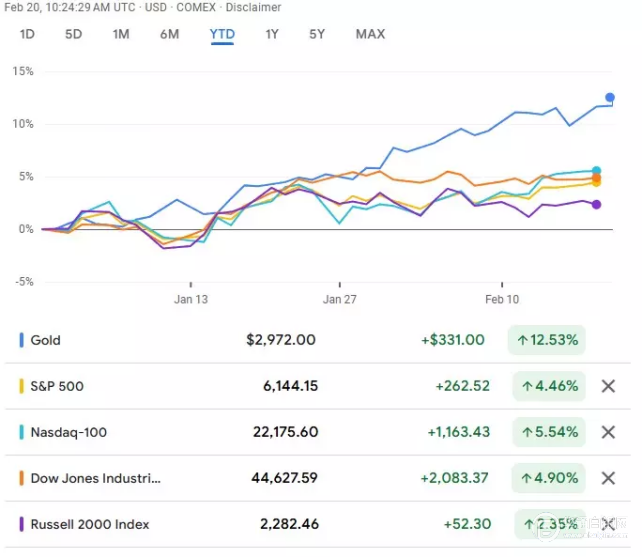This screenshot has height=557, width=643.
Task: Click the 4.90% gain badge
Action: point(549,478)
